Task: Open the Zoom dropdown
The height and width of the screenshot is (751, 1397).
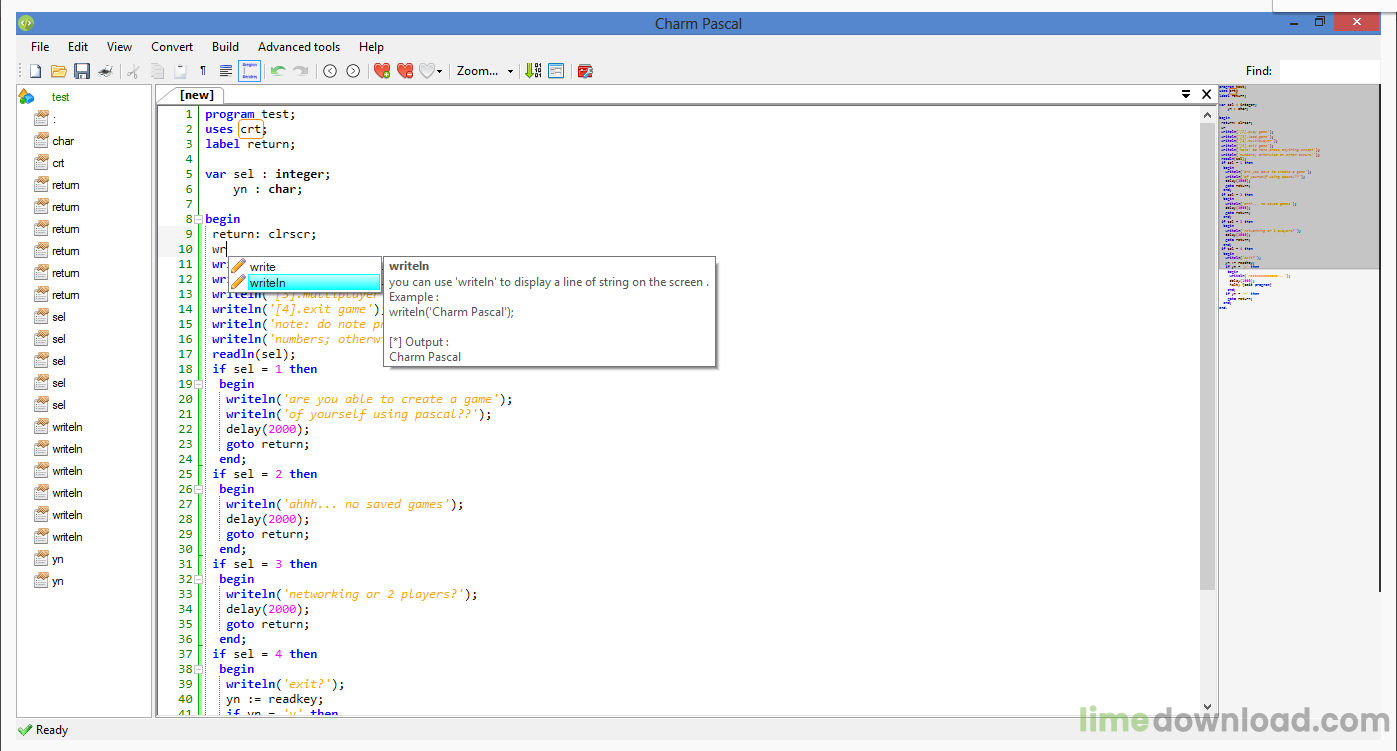Action: (484, 71)
